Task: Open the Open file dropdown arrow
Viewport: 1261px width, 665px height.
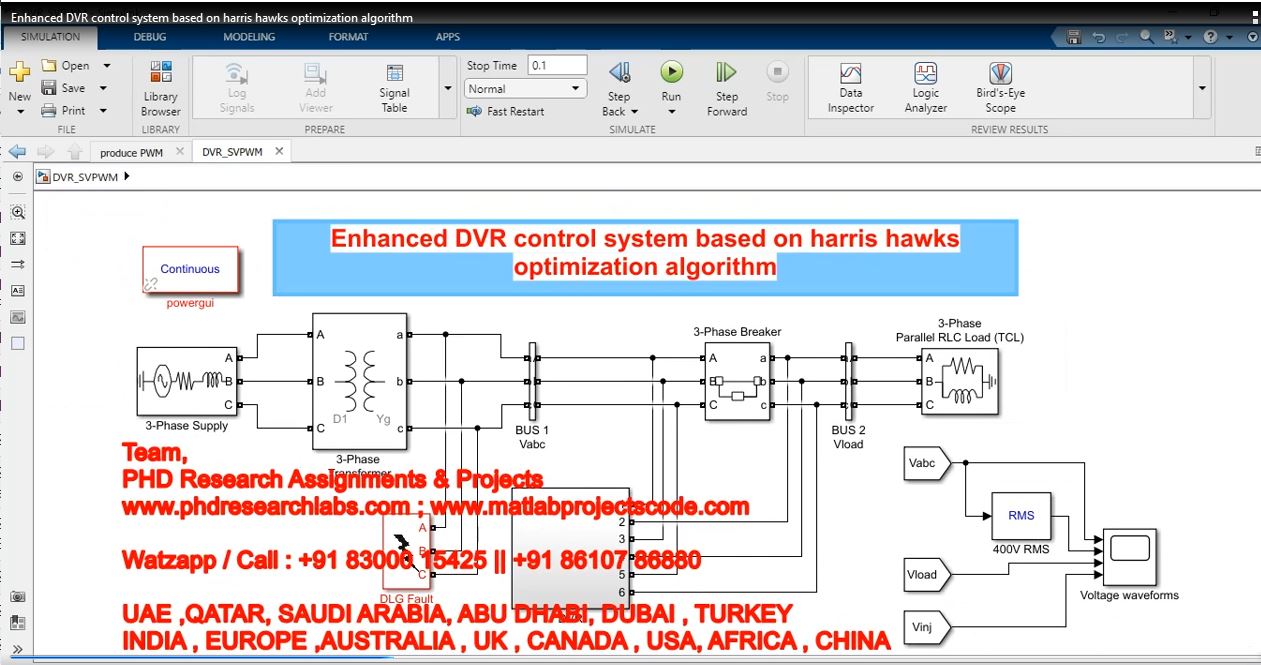Action: coord(106,66)
